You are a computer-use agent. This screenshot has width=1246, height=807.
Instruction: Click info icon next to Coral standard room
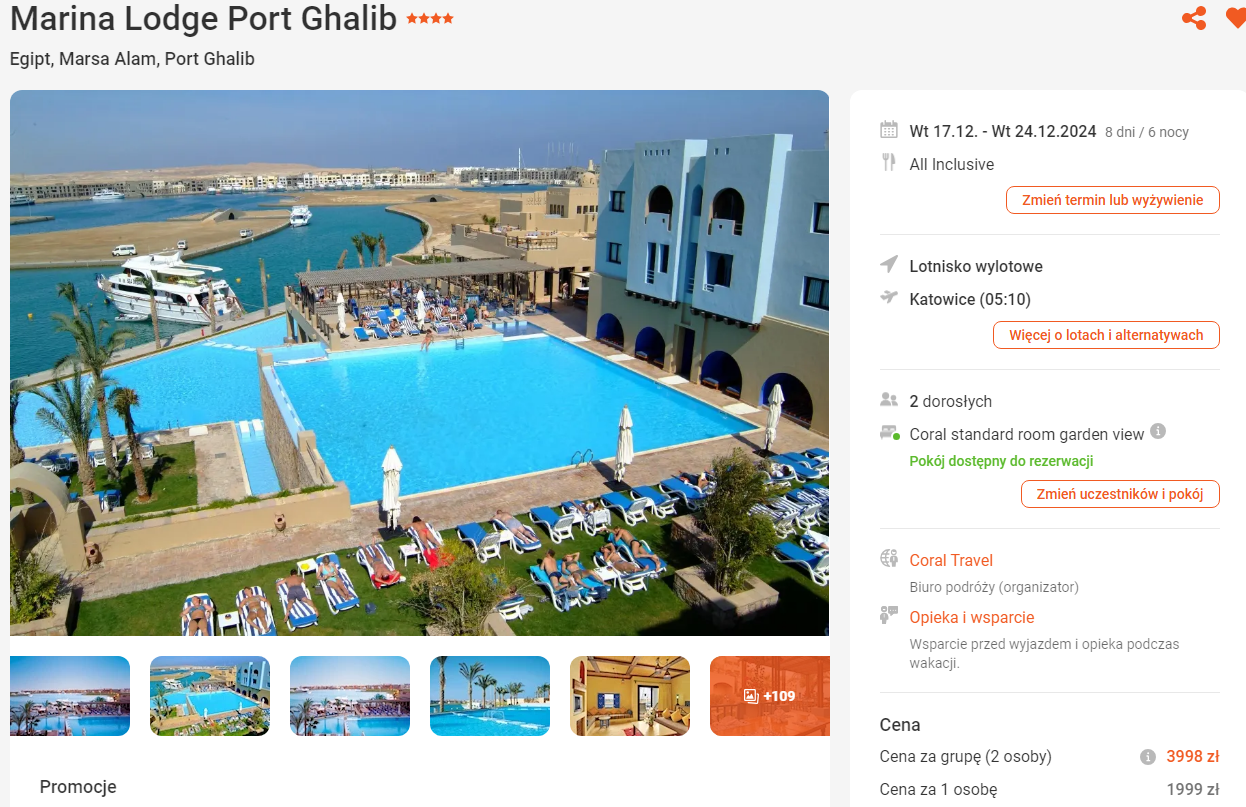pos(1158,432)
